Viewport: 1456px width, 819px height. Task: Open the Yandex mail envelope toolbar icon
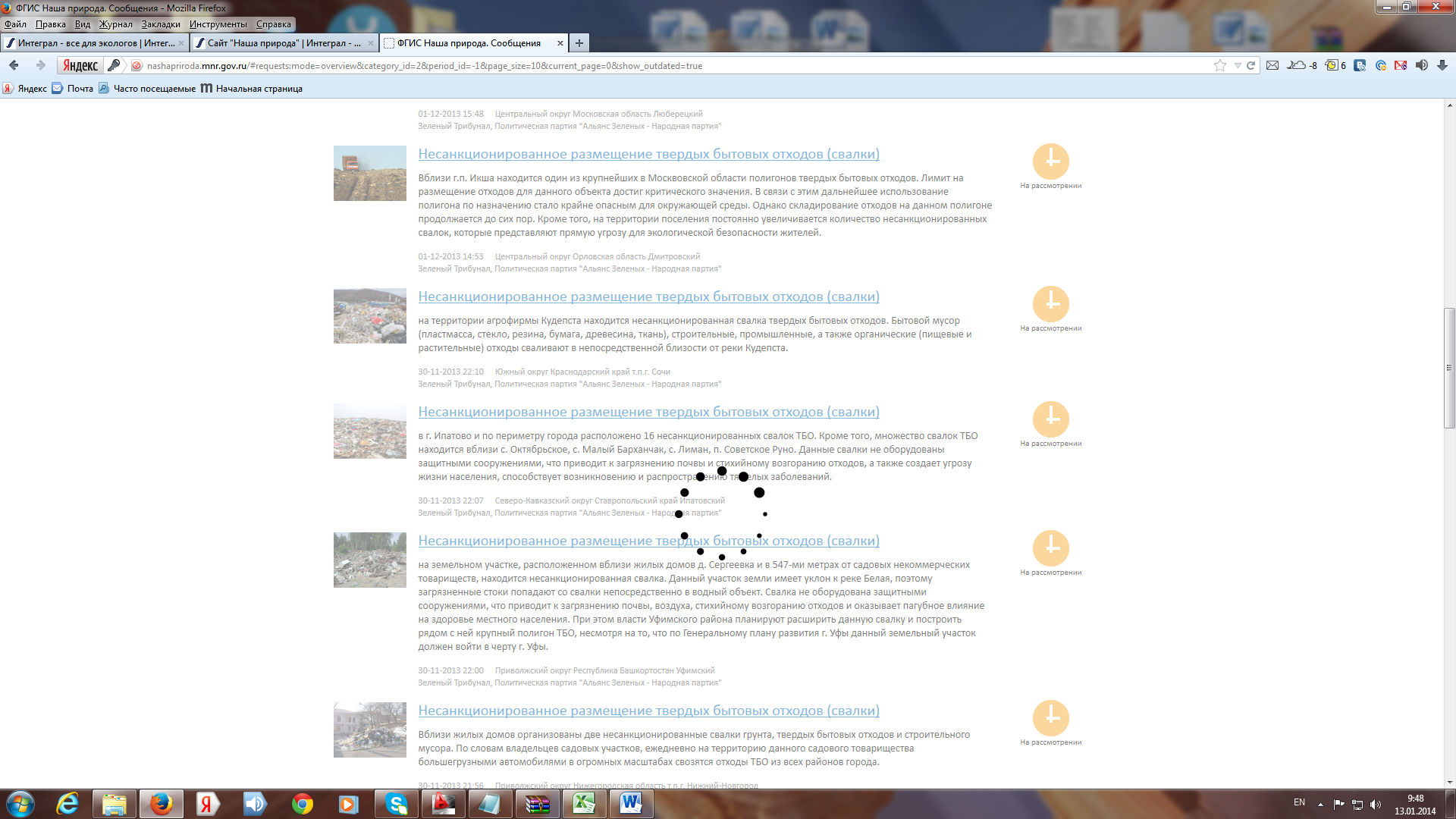[1272, 66]
